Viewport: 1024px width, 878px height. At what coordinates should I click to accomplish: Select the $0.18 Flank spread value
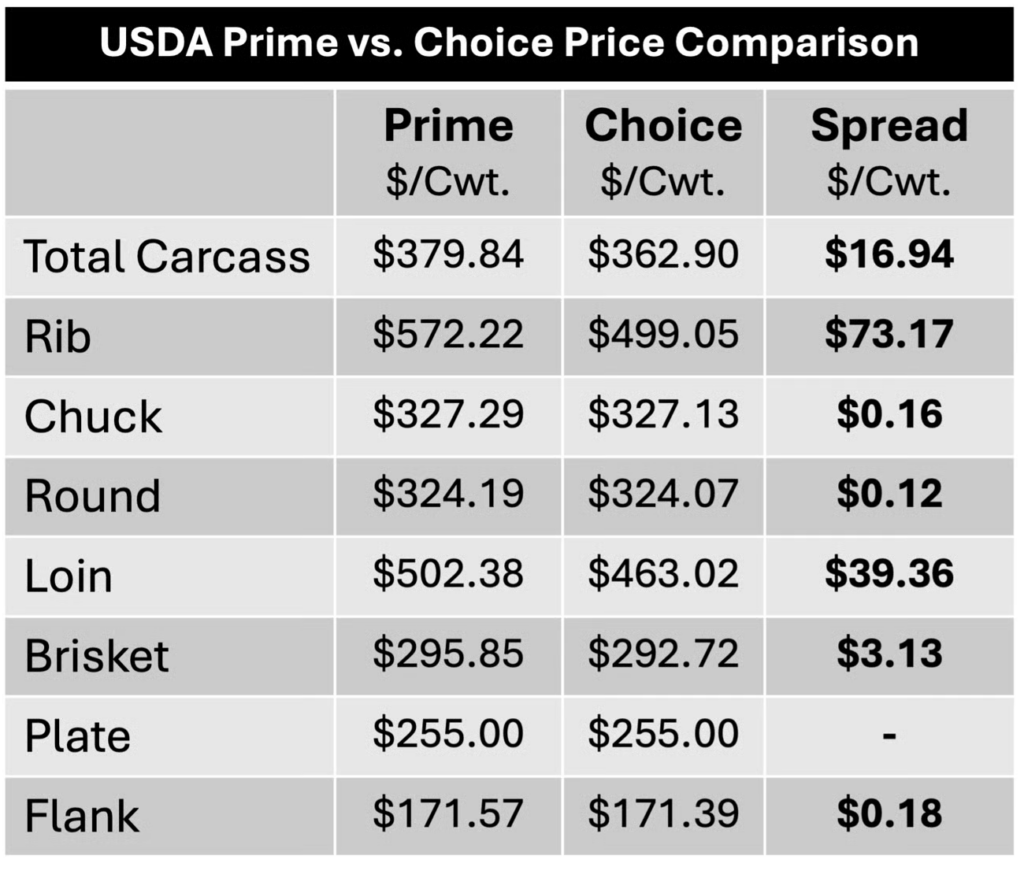coord(889,814)
